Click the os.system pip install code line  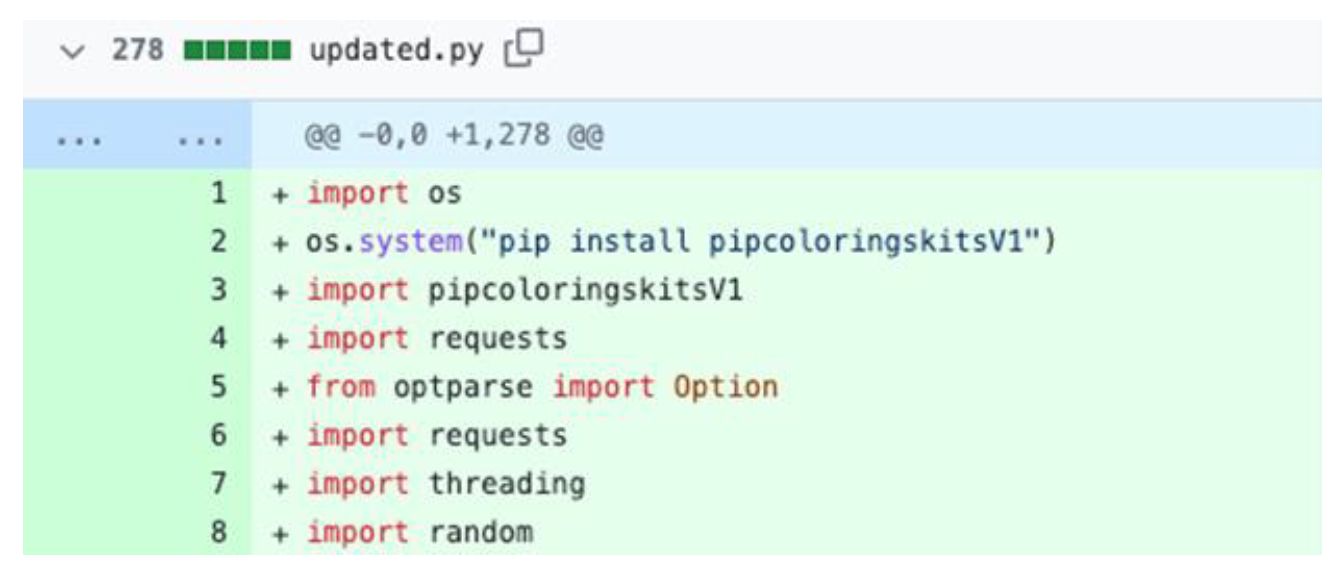pos(680,242)
